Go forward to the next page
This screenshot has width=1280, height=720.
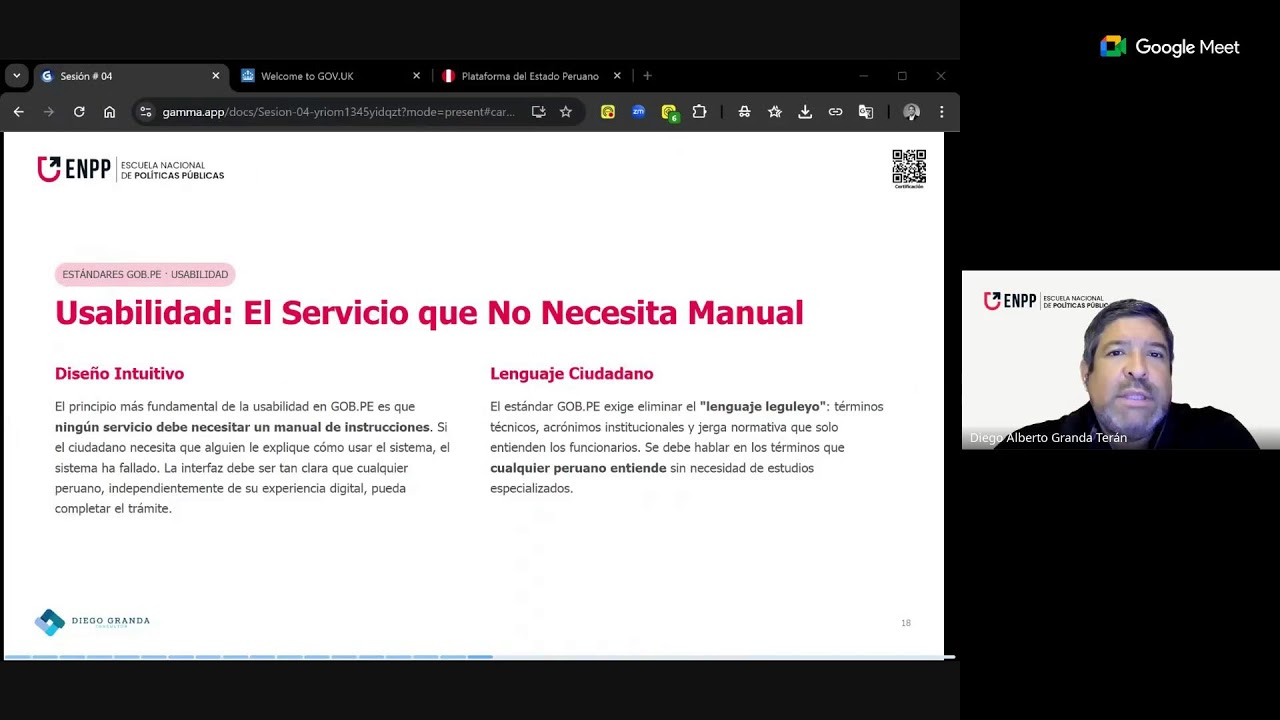(48, 112)
